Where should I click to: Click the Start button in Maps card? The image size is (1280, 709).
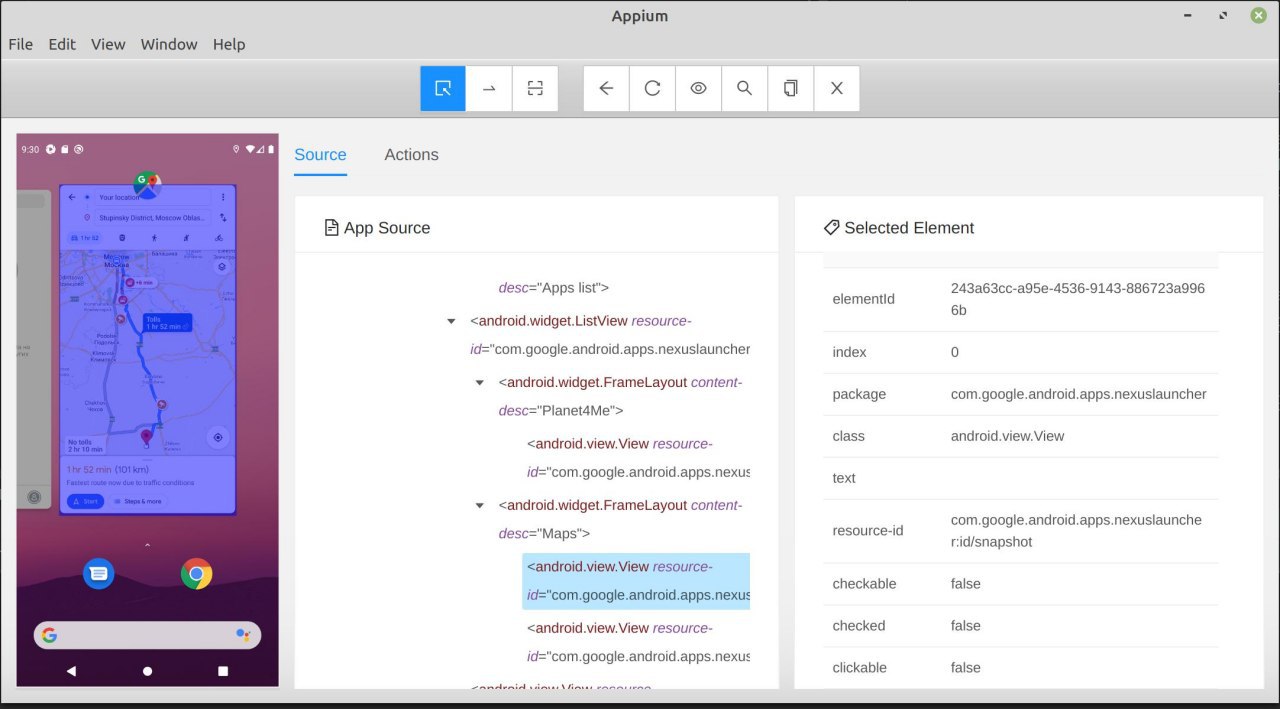(85, 501)
